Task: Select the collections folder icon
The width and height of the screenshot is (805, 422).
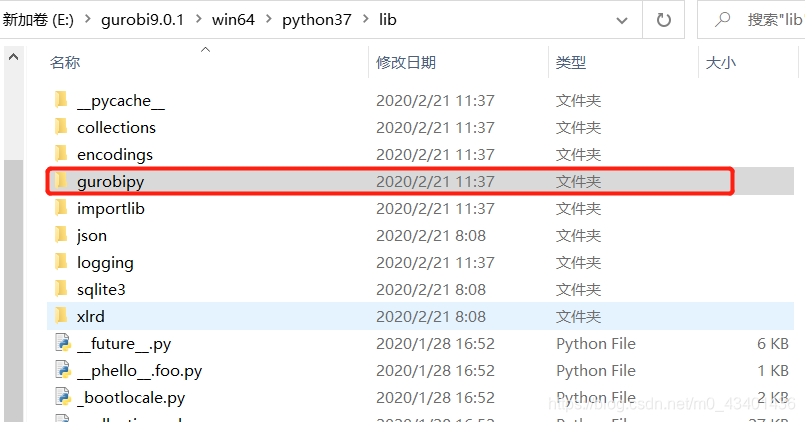Action: click(x=61, y=127)
